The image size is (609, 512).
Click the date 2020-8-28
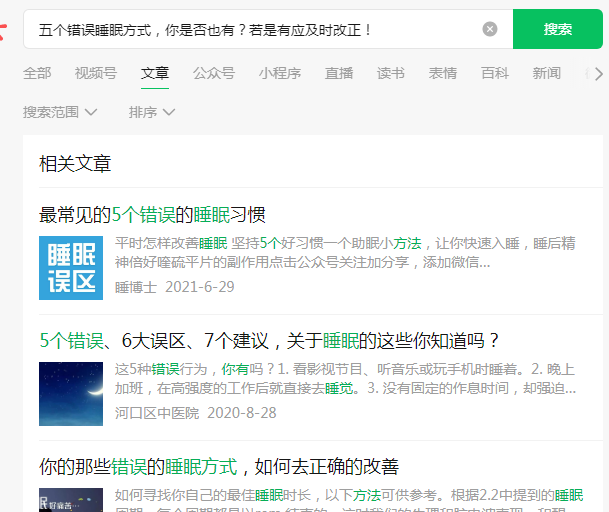point(242,413)
